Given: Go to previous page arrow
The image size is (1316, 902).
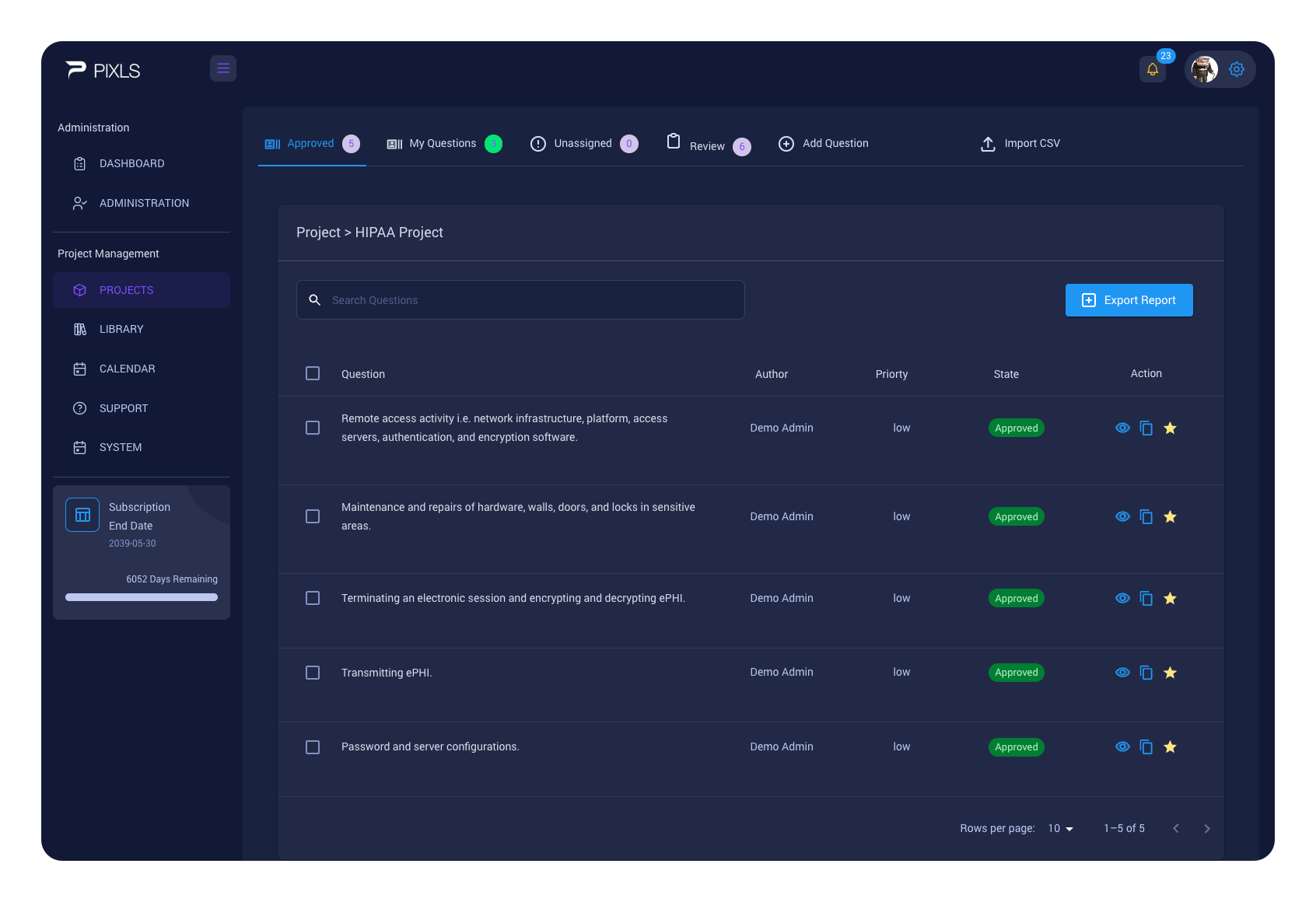Looking at the screenshot, I should pyautogui.click(x=1176, y=828).
